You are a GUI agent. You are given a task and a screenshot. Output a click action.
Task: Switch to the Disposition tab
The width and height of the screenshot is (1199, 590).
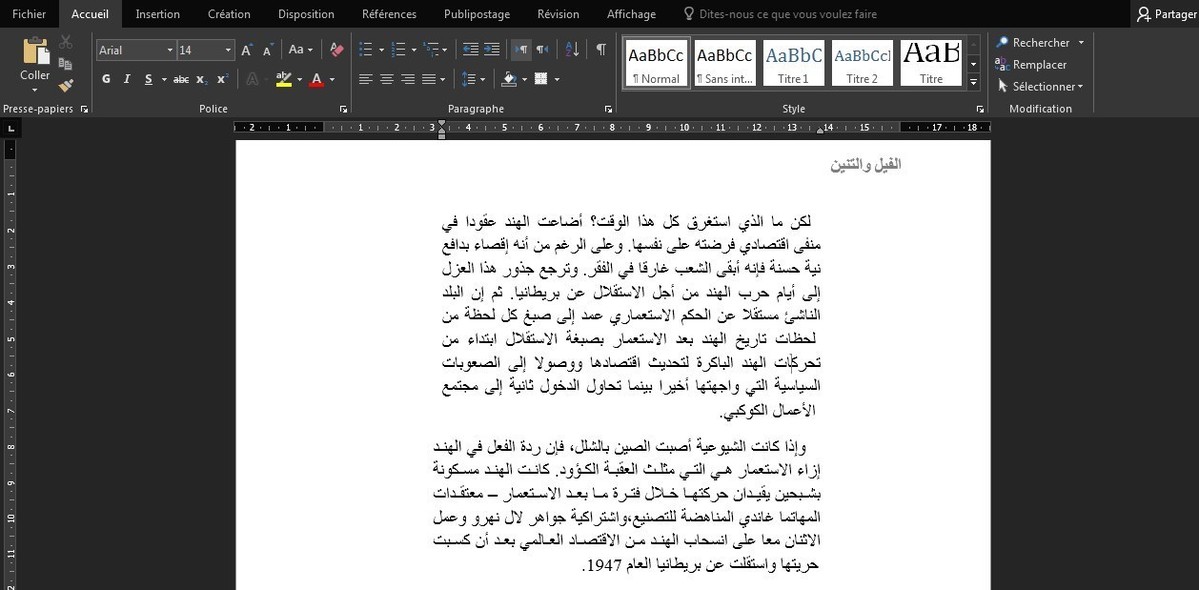306,14
